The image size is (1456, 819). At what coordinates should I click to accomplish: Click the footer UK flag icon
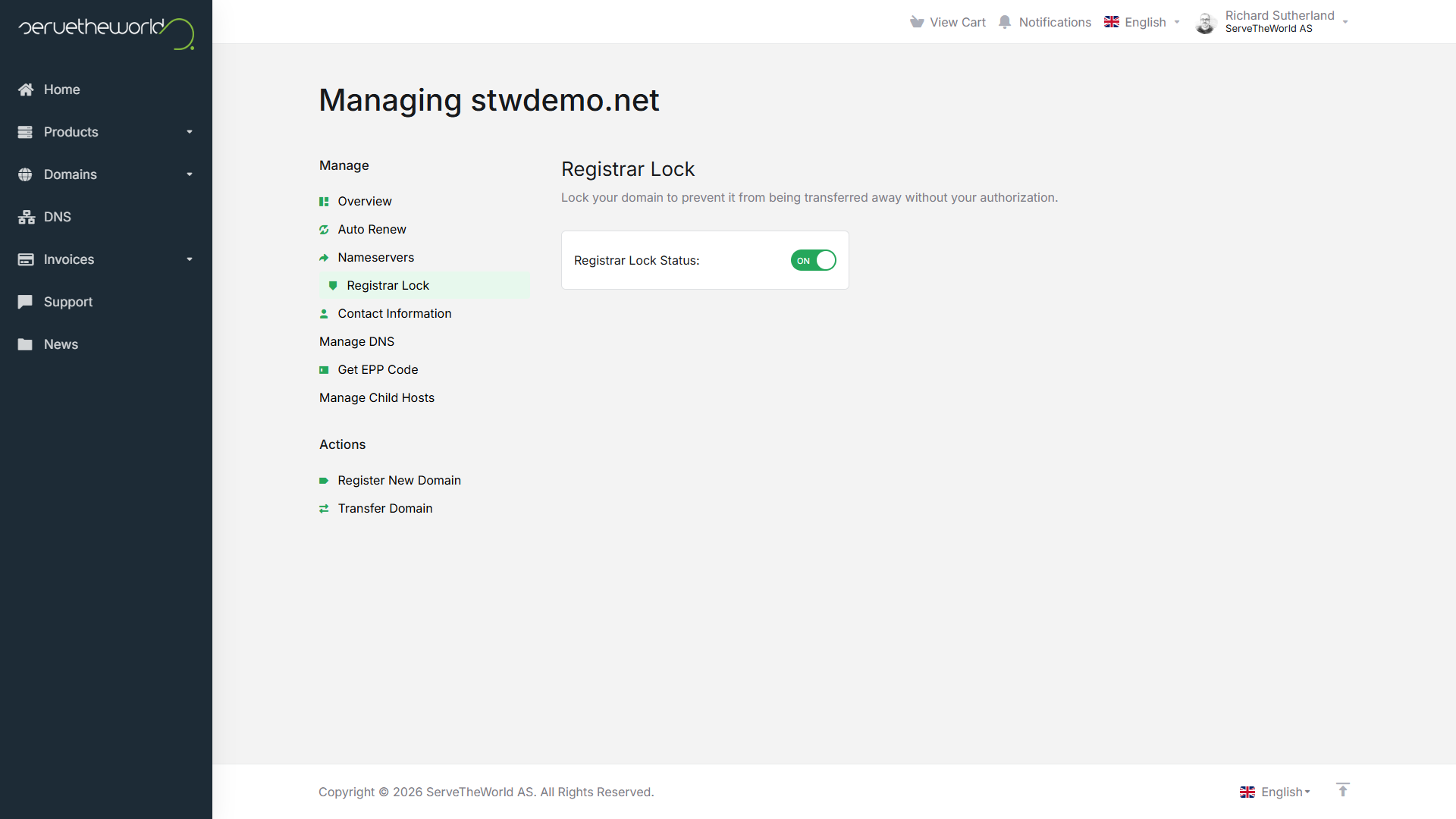tap(1247, 792)
